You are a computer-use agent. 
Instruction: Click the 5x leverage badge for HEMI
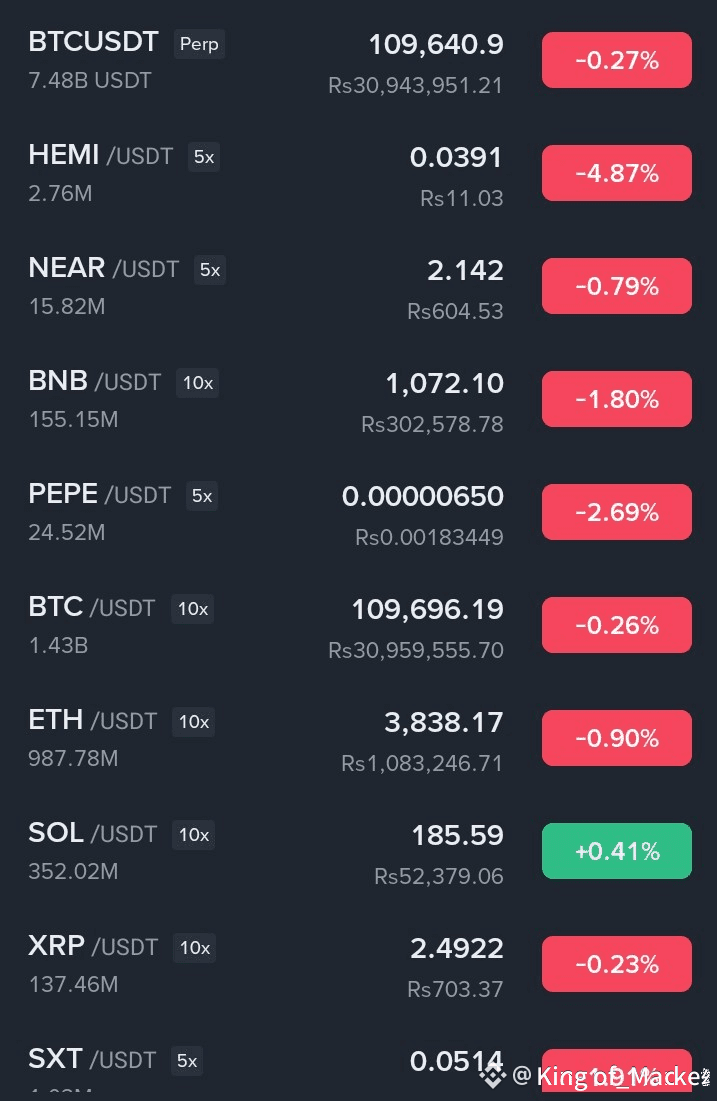click(x=204, y=157)
